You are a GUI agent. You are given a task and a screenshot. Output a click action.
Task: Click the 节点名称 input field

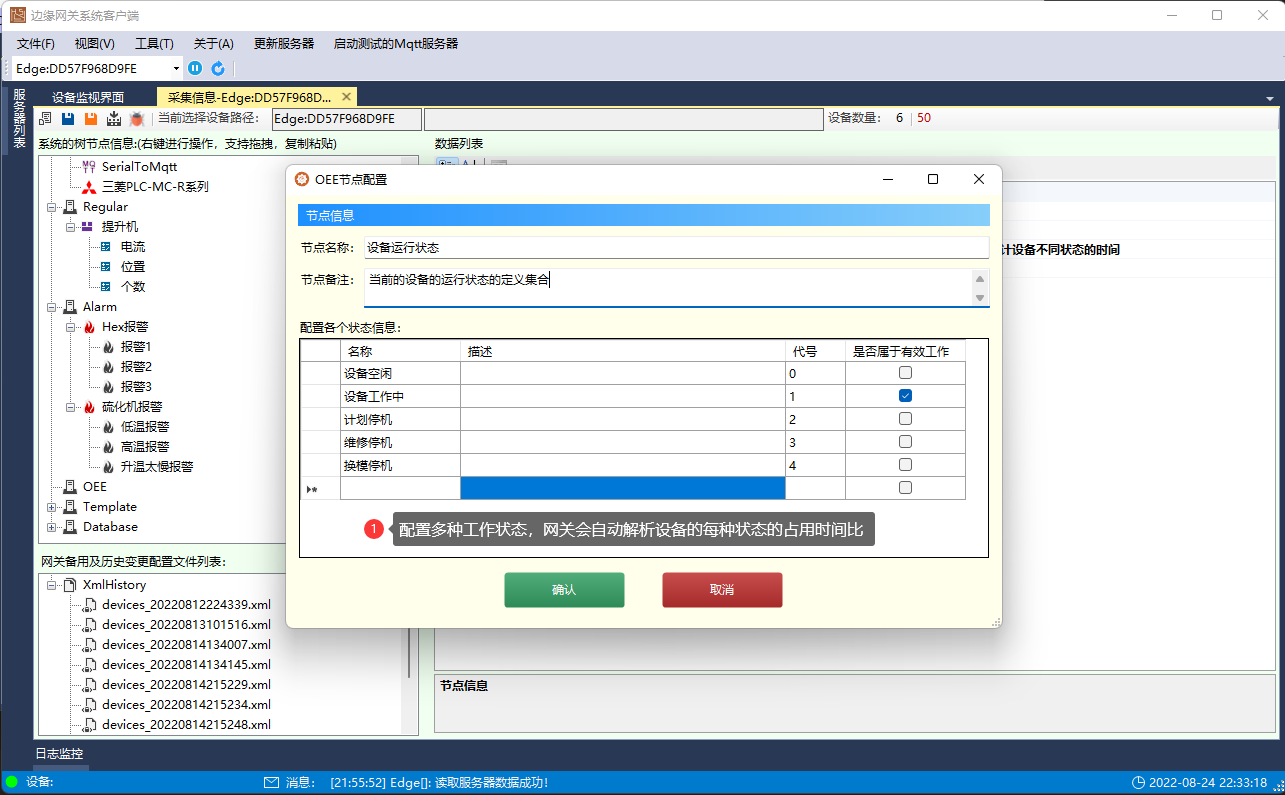676,247
